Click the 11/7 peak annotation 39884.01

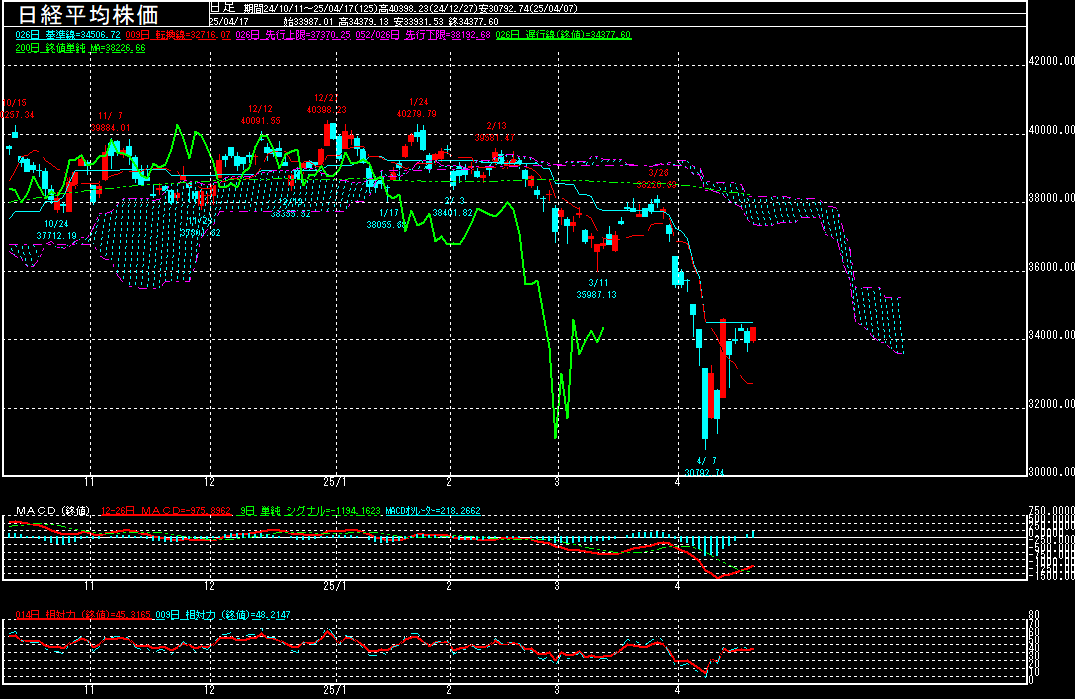[110, 122]
